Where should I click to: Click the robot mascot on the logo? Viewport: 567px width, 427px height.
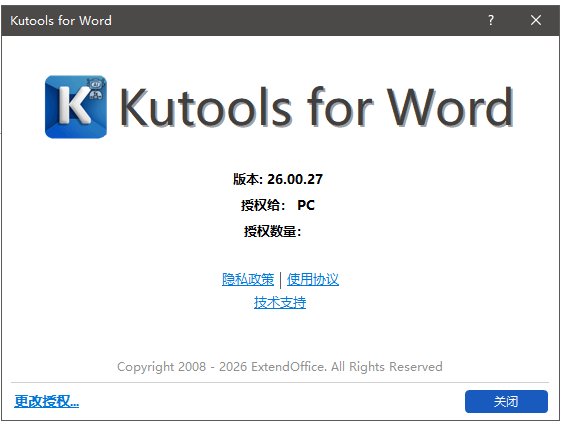pos(95,89)
